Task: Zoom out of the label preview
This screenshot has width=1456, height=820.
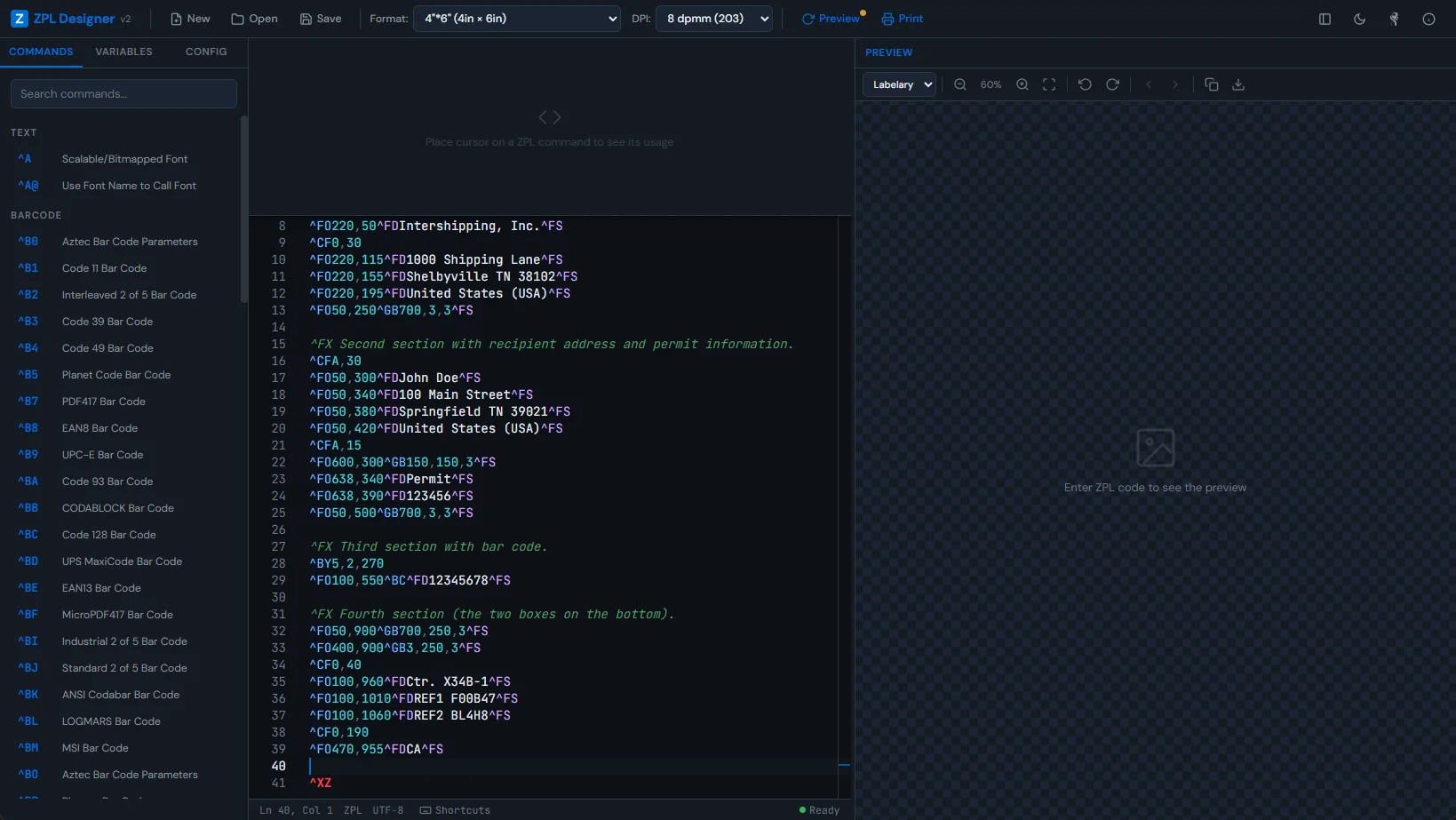Action: pyautogui.click(x=960, y=84)
